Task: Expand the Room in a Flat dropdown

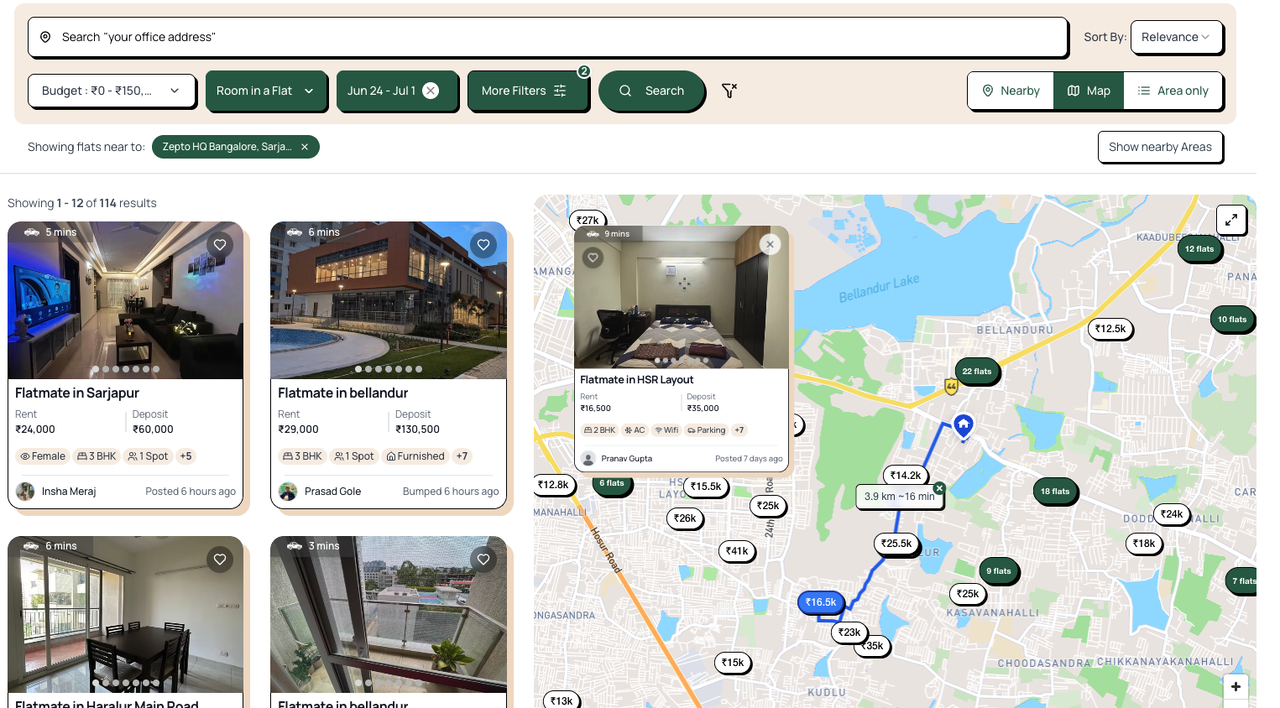Action: [x=266, y=91]
